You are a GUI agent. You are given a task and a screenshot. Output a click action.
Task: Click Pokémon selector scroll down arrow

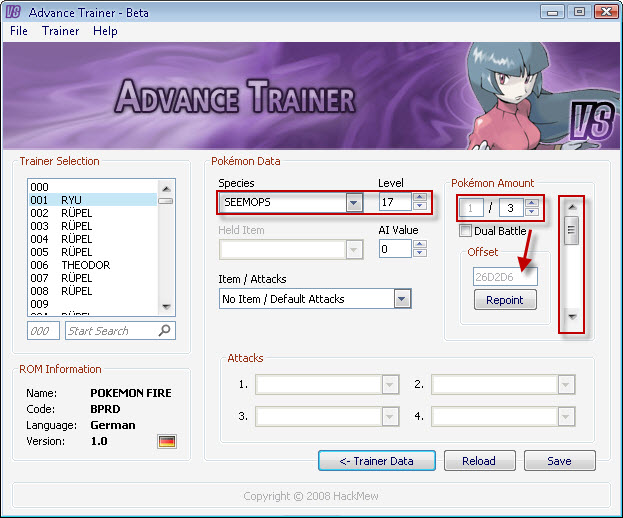coord(572,317)
